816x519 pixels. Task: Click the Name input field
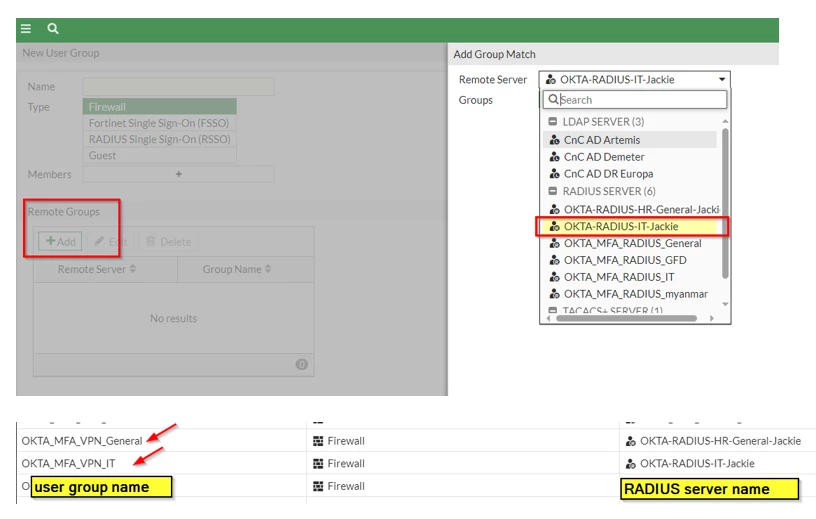click(x=178, y=86)
